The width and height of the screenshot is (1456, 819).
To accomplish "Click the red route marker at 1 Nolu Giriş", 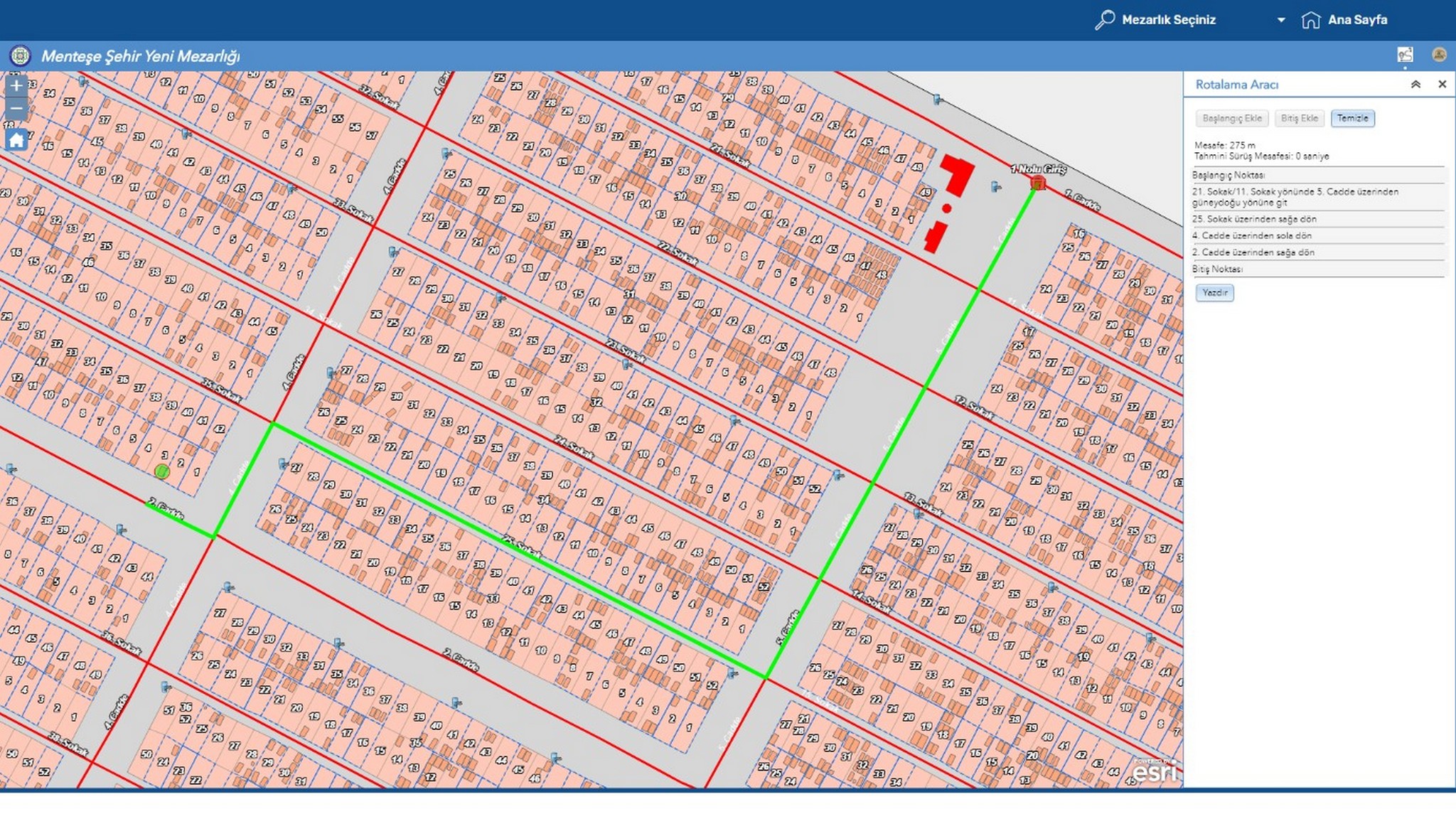I will click(1038, 183).
